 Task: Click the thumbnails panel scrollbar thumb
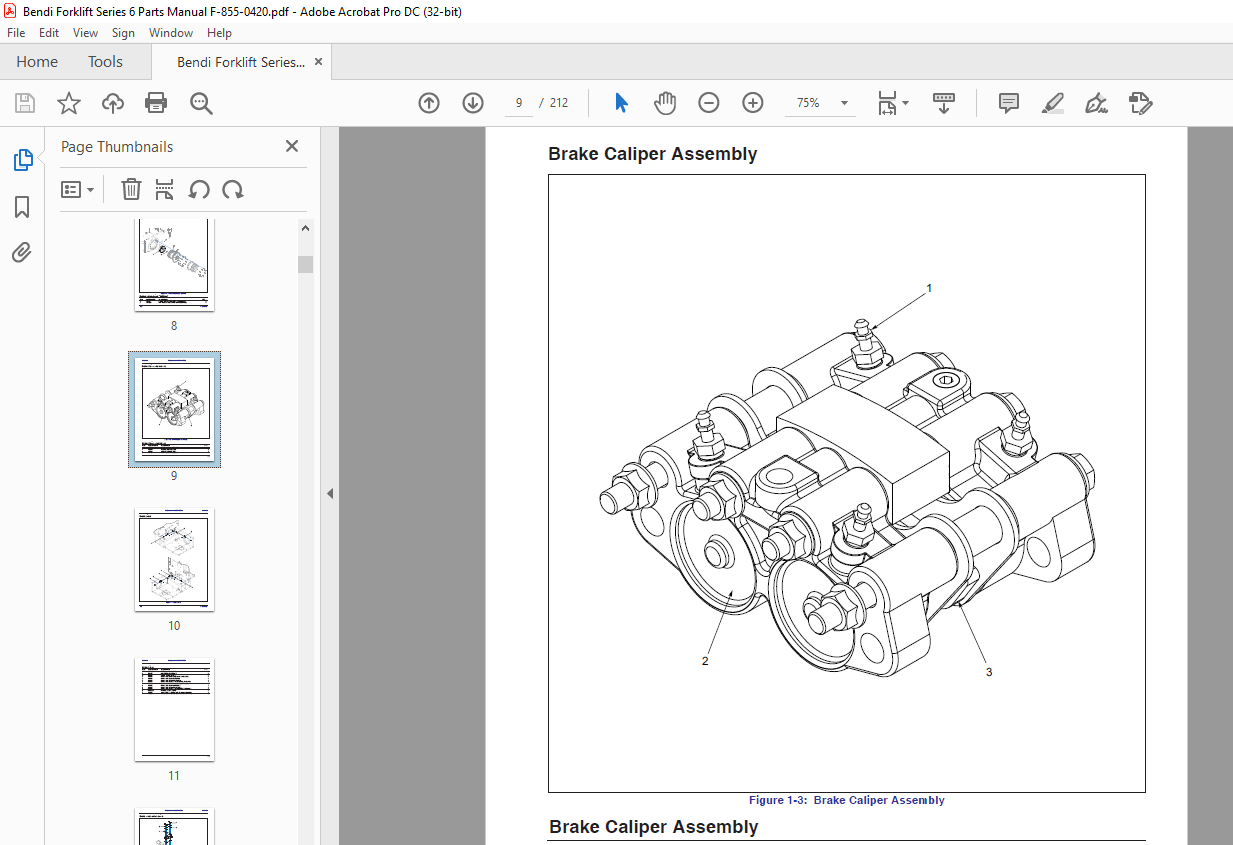pyautogui.click(x=305, y=264)
